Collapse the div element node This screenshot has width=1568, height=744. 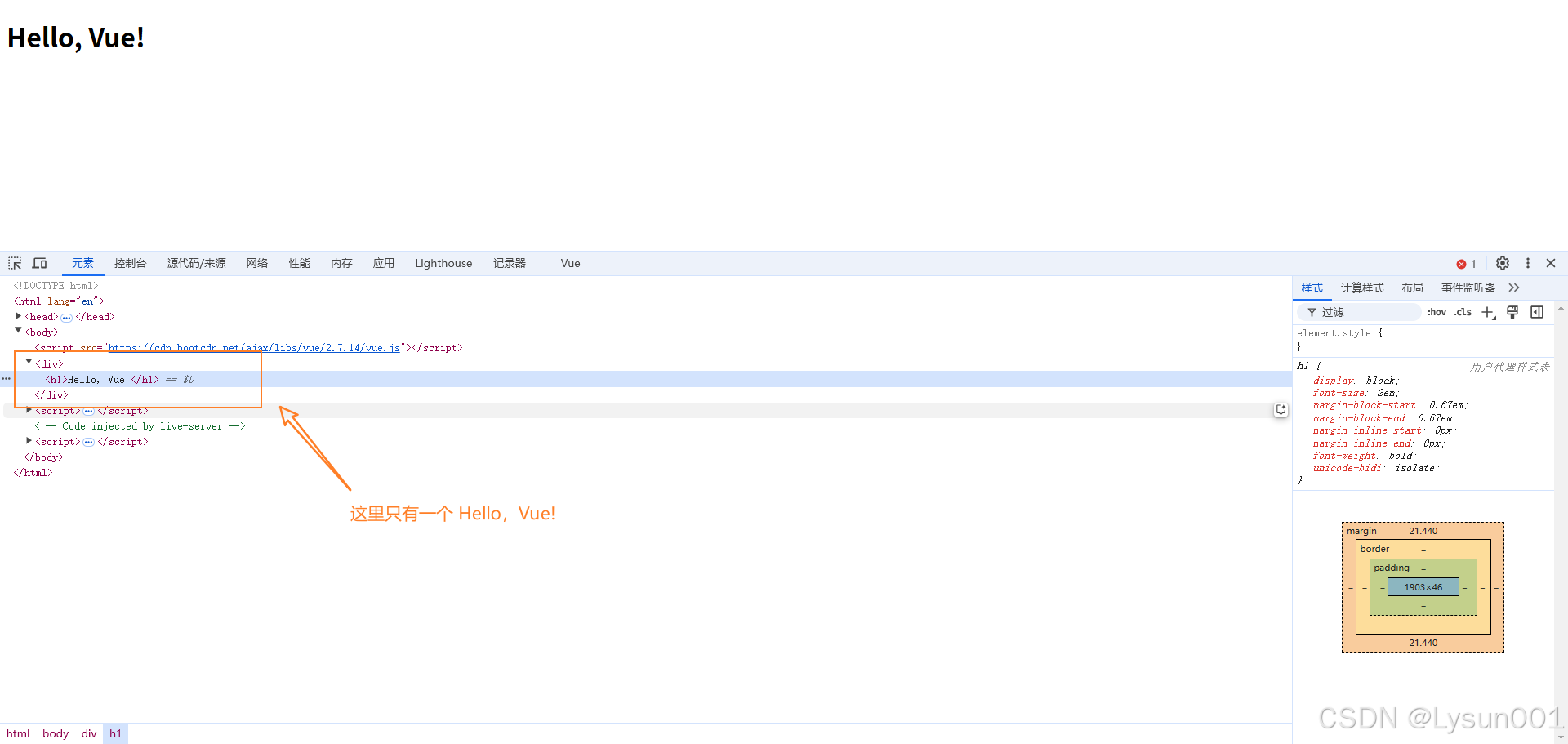click(29, 362)
